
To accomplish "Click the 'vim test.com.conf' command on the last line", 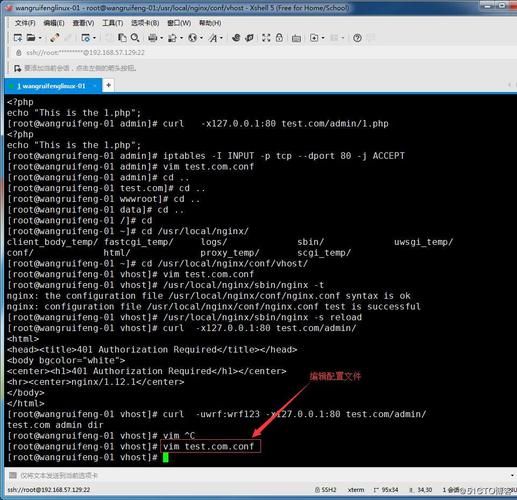I will 209,446.
